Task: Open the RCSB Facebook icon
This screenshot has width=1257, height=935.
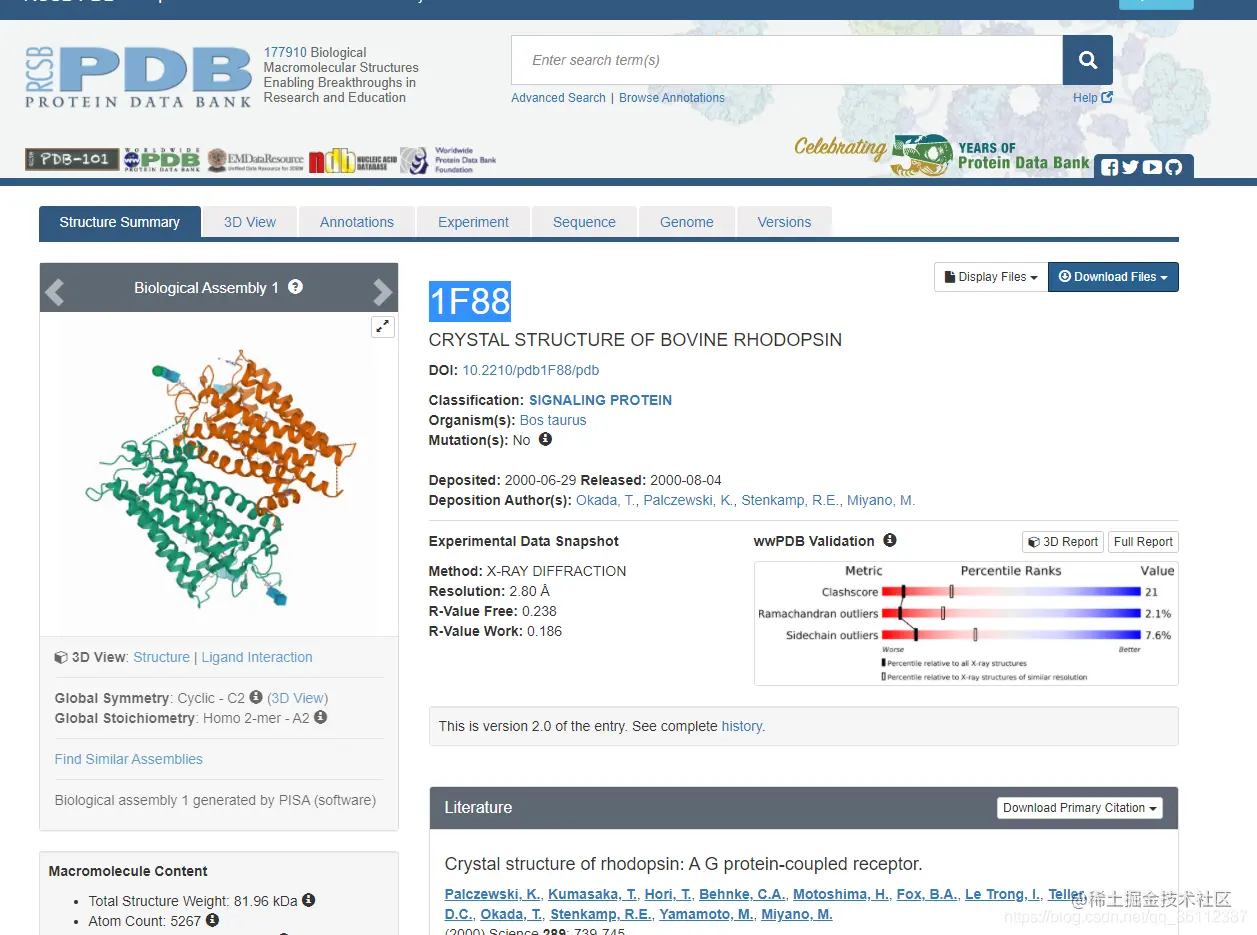Action: (1109, 167)
